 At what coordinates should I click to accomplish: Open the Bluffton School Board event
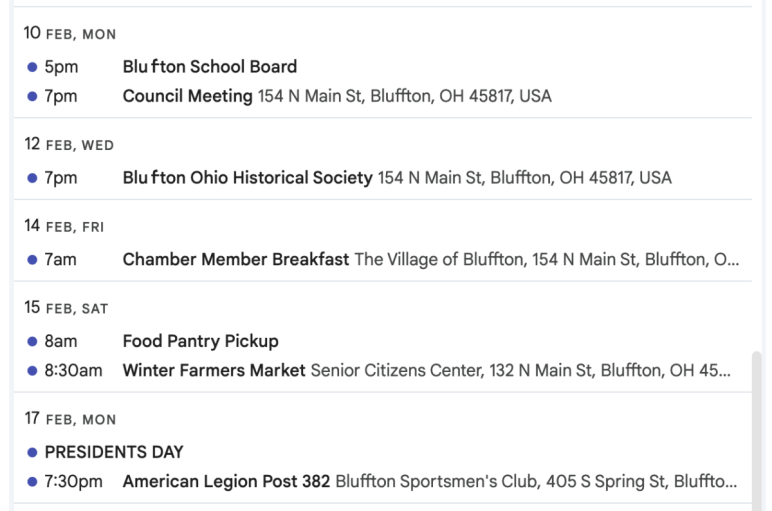210,66
